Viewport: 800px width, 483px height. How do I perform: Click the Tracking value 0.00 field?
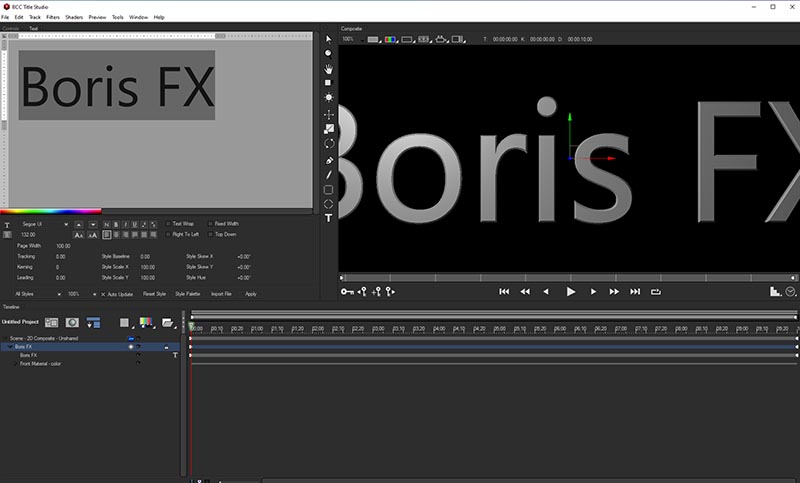[x=61, y=257]
